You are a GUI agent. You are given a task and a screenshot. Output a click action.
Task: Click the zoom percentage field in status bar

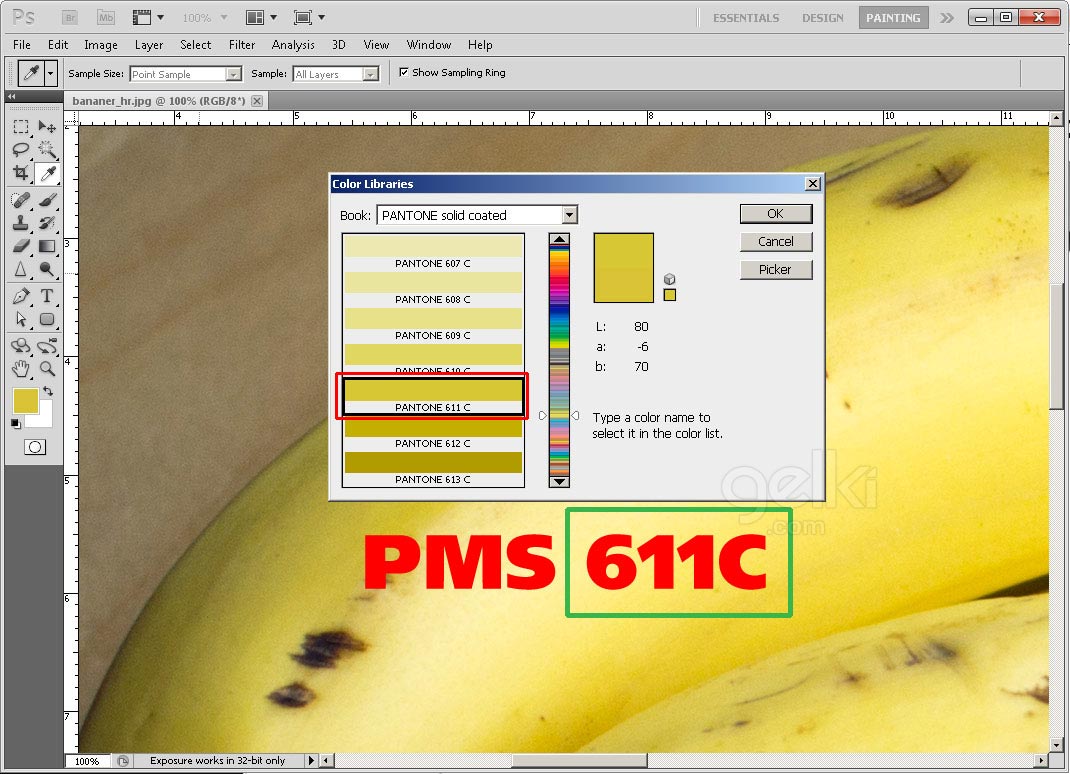click(87, 761)
